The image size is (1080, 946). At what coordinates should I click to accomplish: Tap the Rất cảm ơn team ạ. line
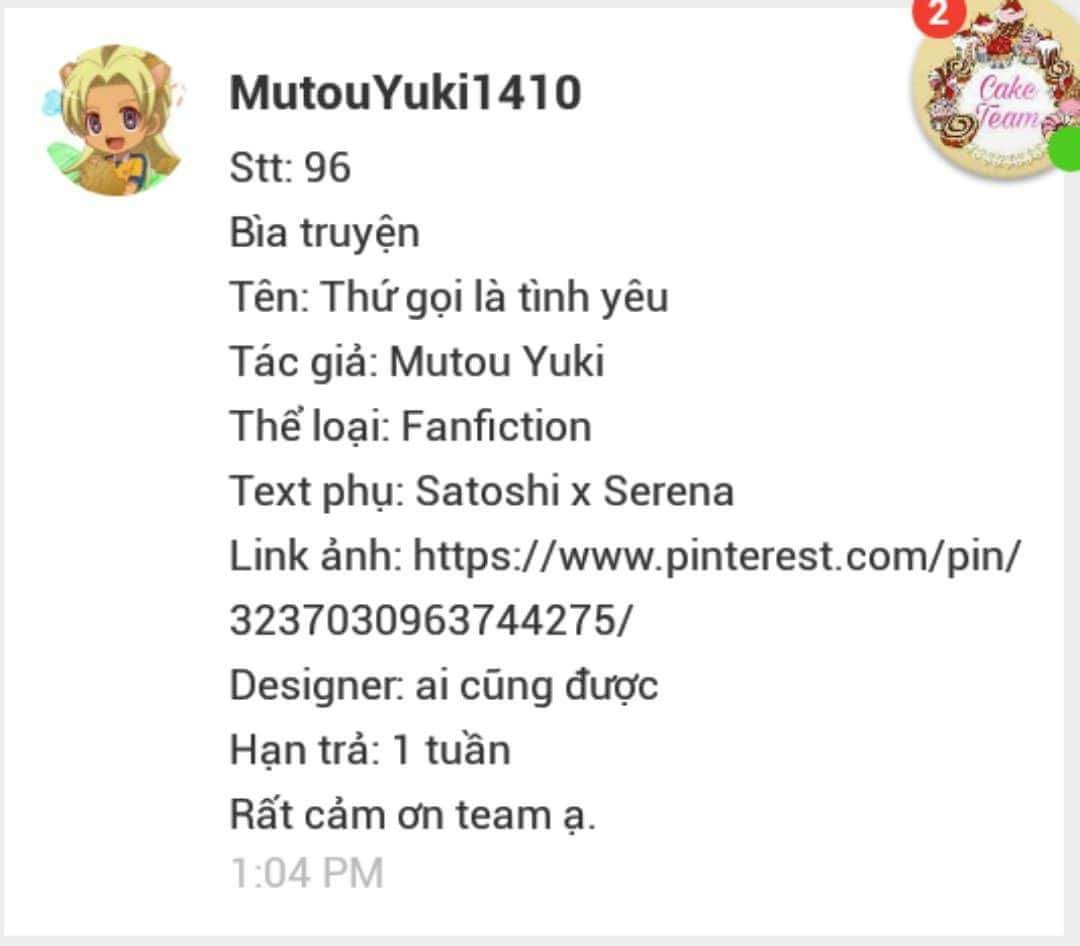click(413, 815)
